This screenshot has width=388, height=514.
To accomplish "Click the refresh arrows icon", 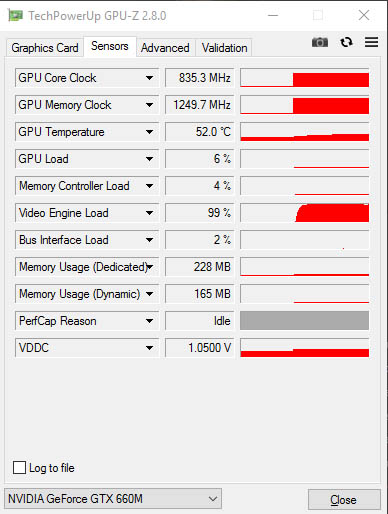I will click(346, 42).
